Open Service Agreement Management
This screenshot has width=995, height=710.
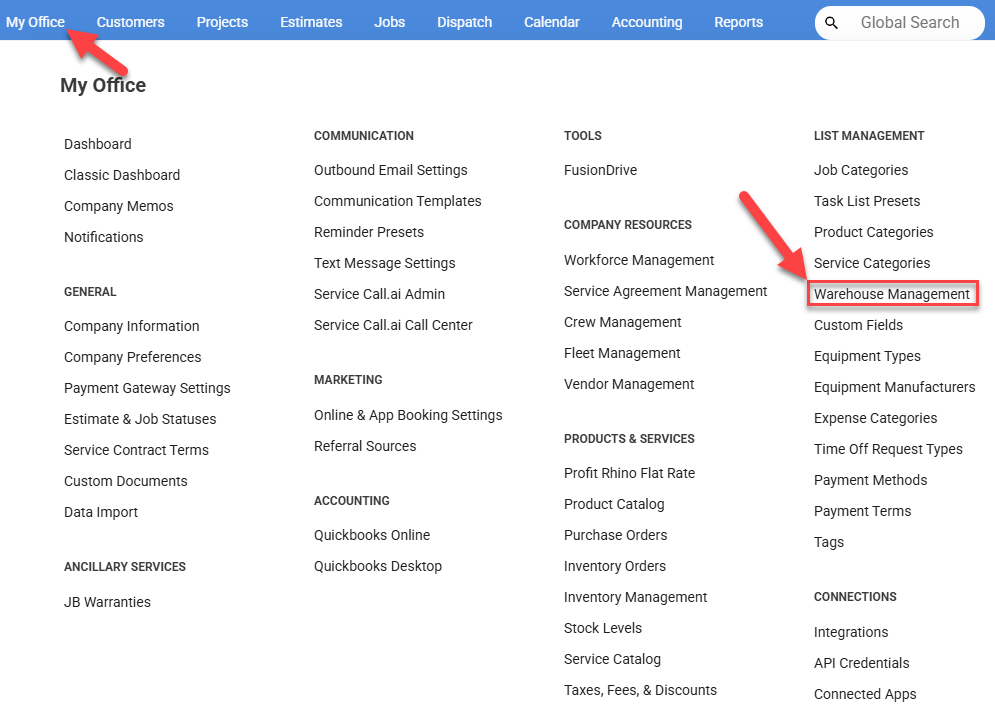[666, 291]
